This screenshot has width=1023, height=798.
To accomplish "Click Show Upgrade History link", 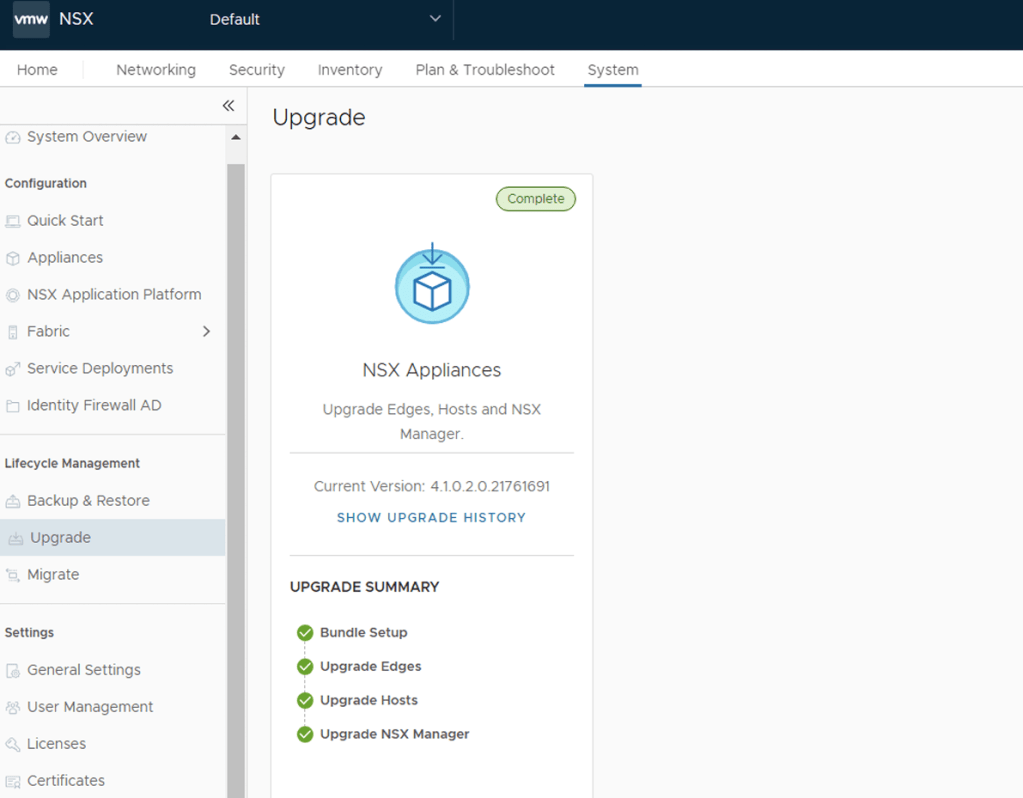I will click(x=431, y=518).
